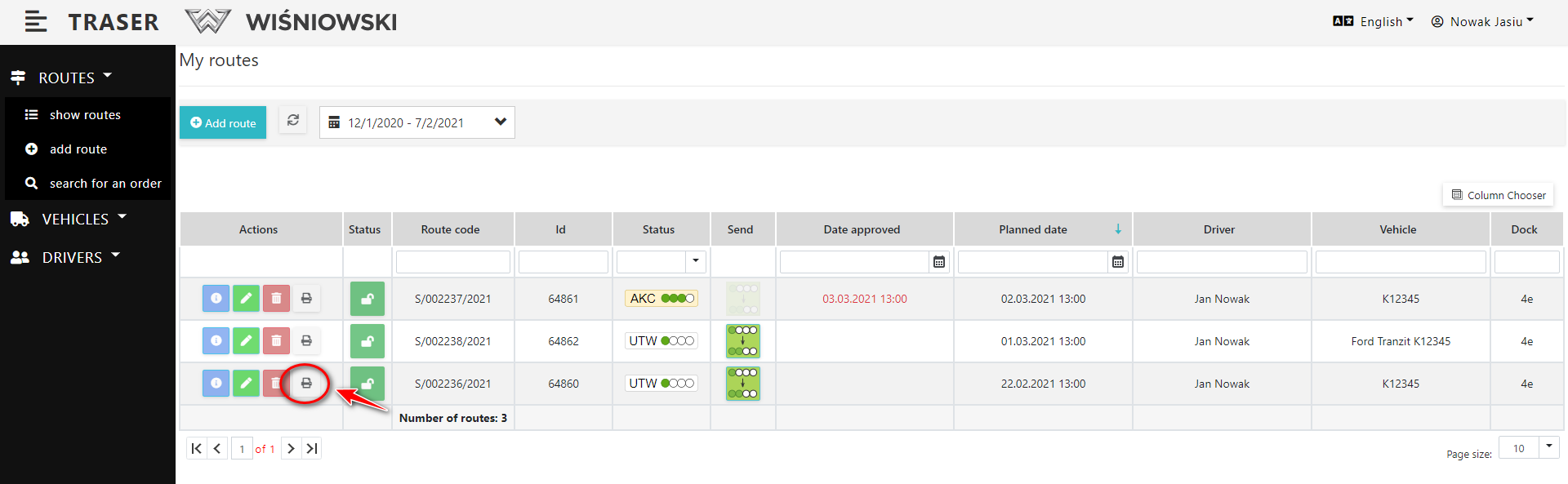Open calendar picker in Date approved filter
The image size is (1568, 484).
click(x=939, y=262)
